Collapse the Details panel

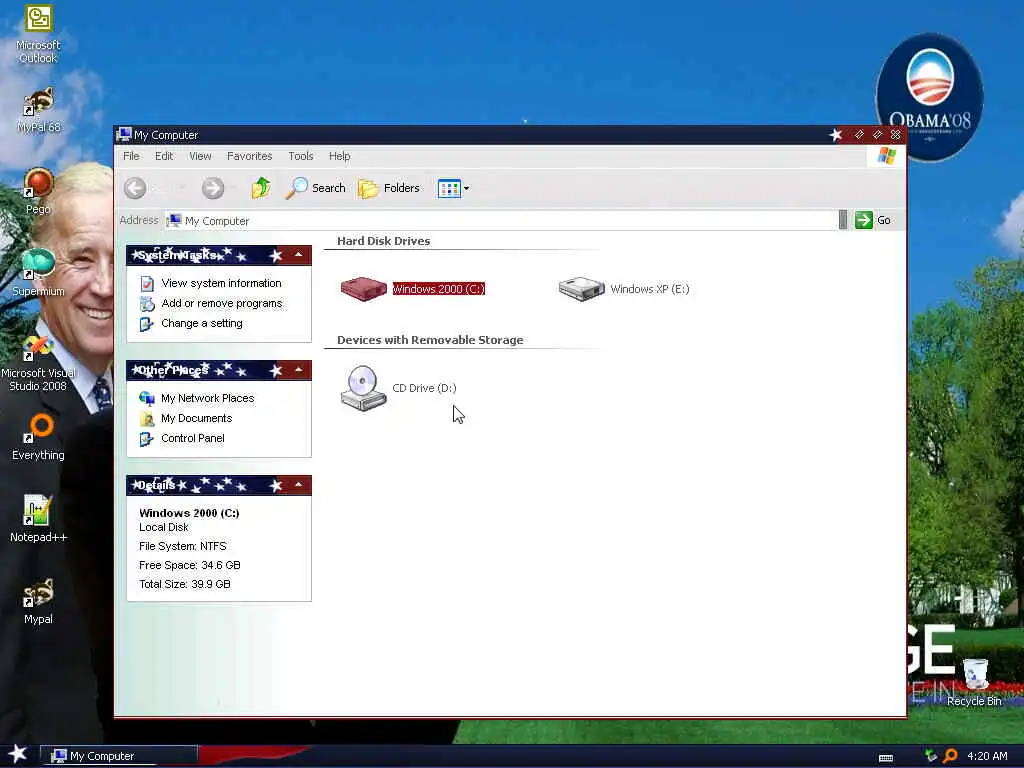[x=298, y=485]
